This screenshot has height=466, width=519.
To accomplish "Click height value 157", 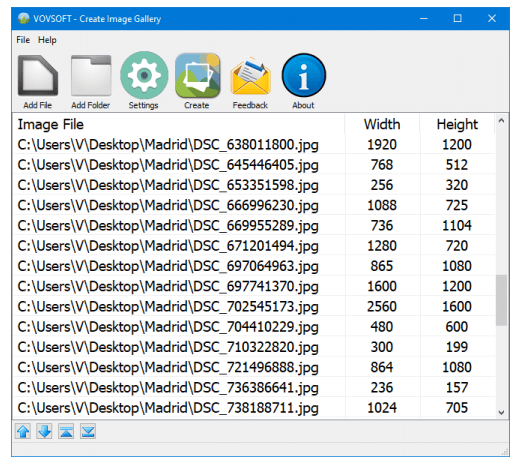I will coord(457,388).
